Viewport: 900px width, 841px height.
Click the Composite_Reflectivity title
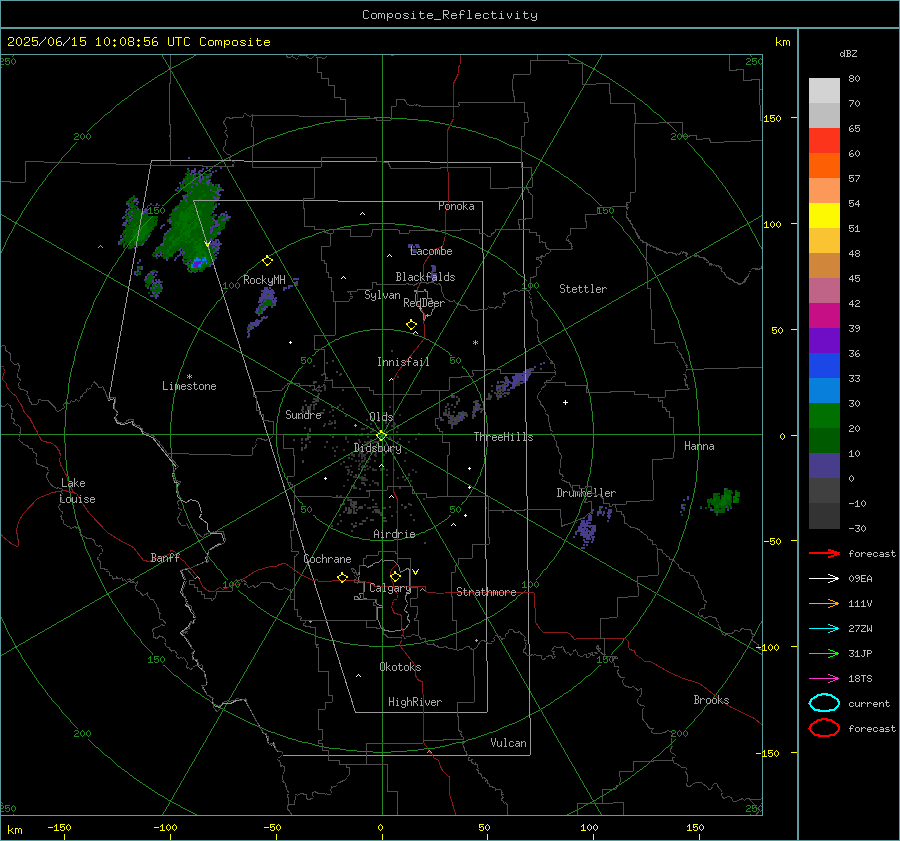[450, 15]
